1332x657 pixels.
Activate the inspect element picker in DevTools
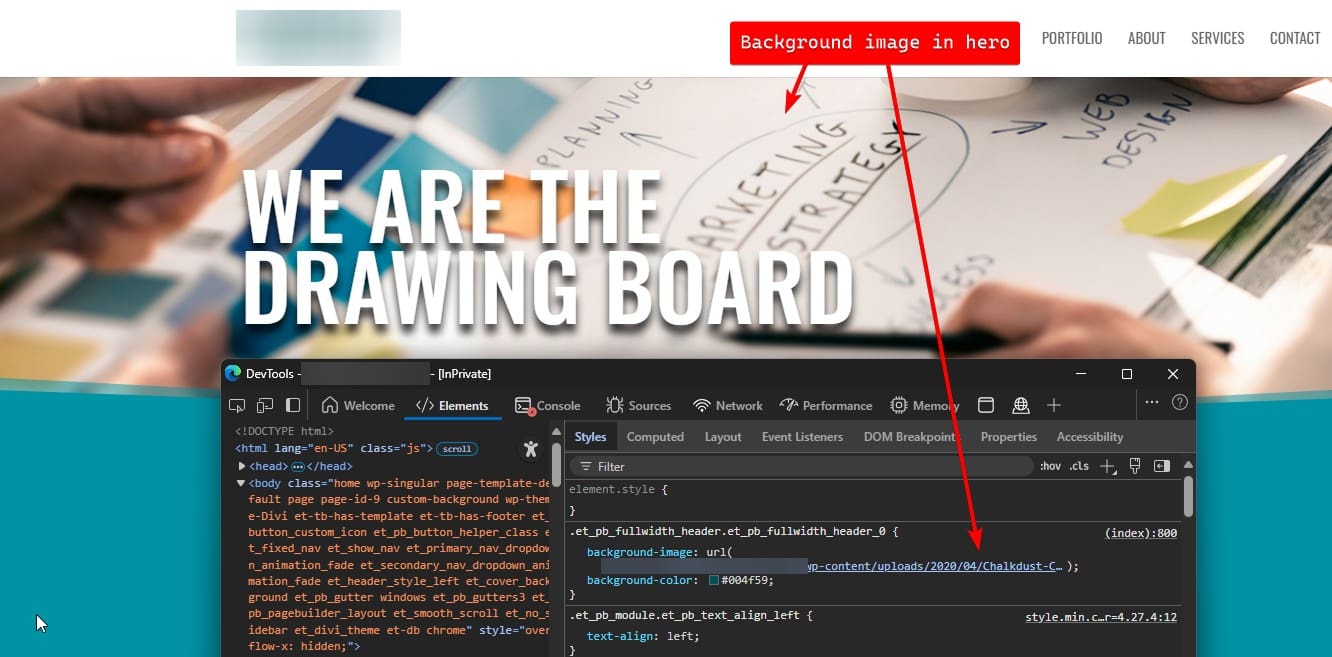point(237,405)
